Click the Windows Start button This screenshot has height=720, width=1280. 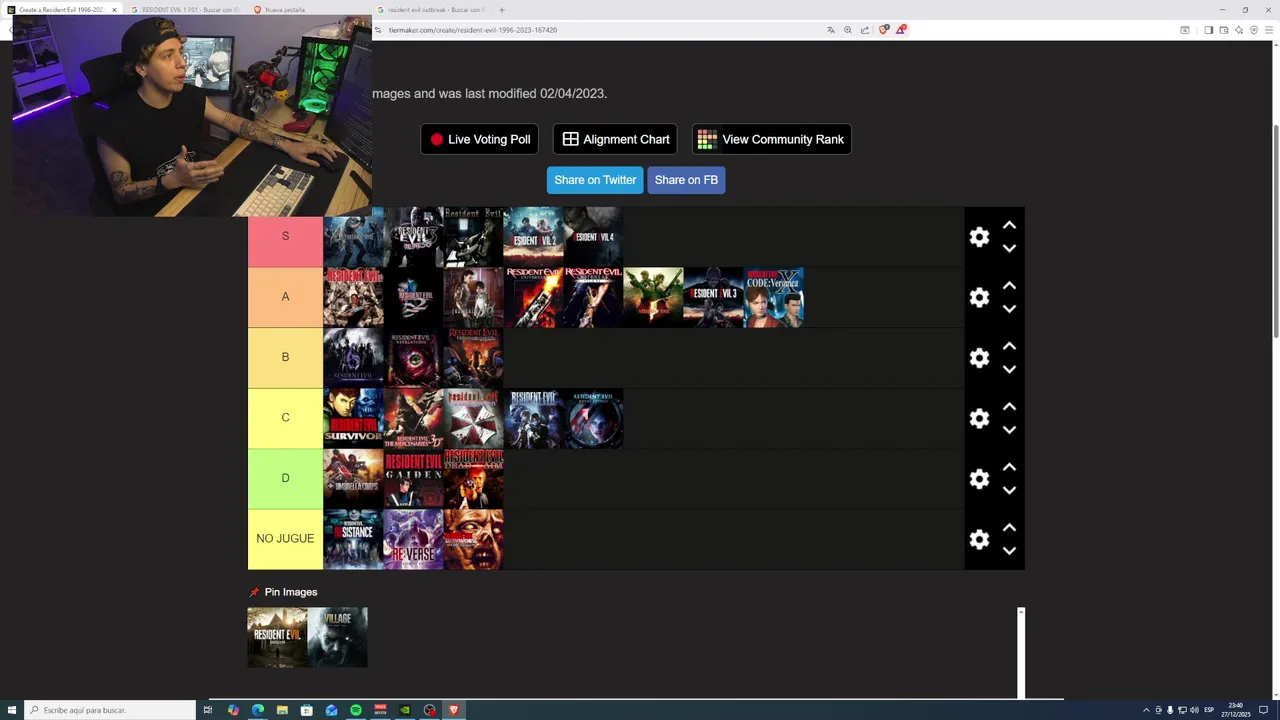pos(10,710)
